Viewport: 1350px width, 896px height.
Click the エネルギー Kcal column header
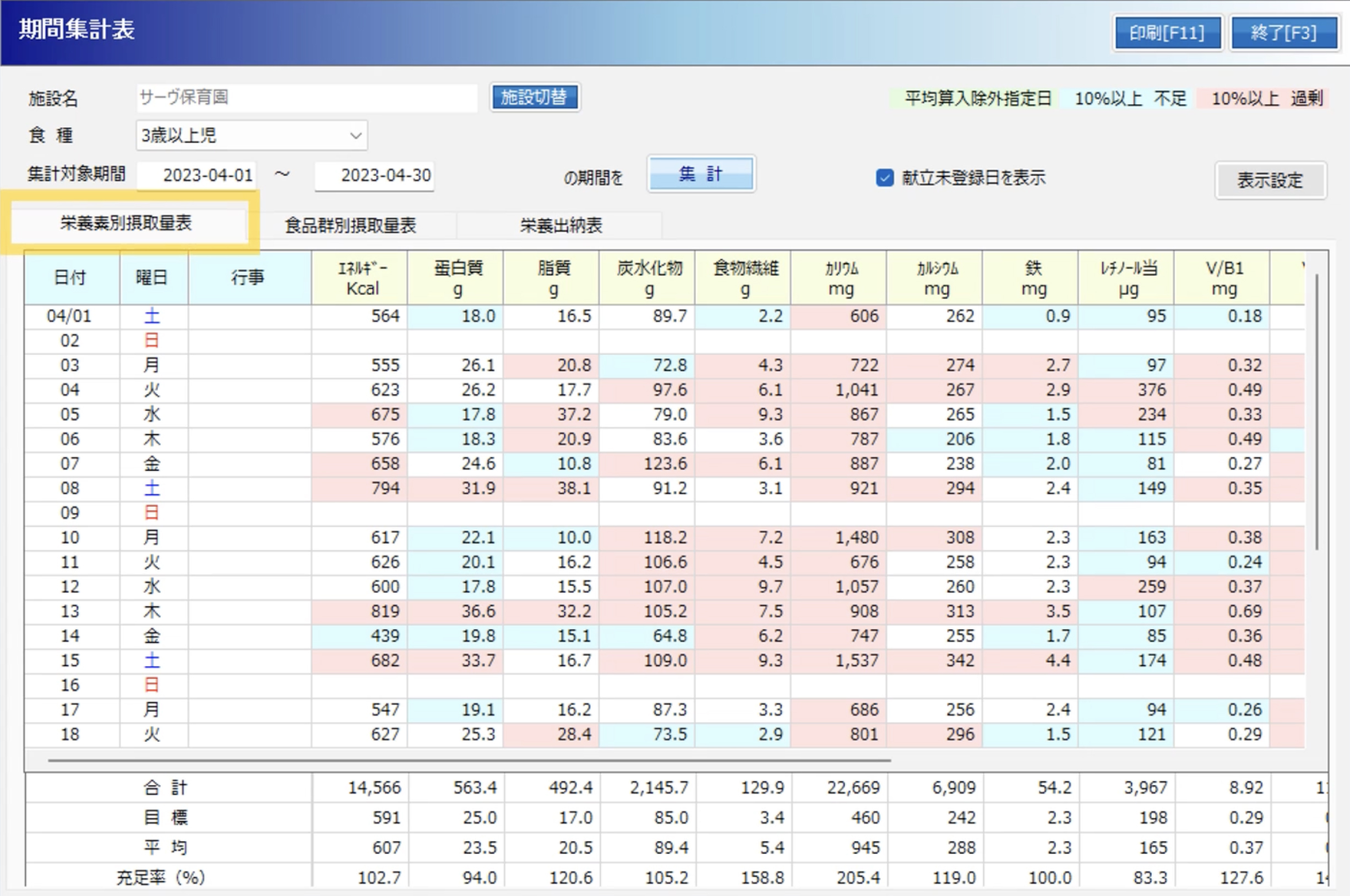(x=360, y=278)
